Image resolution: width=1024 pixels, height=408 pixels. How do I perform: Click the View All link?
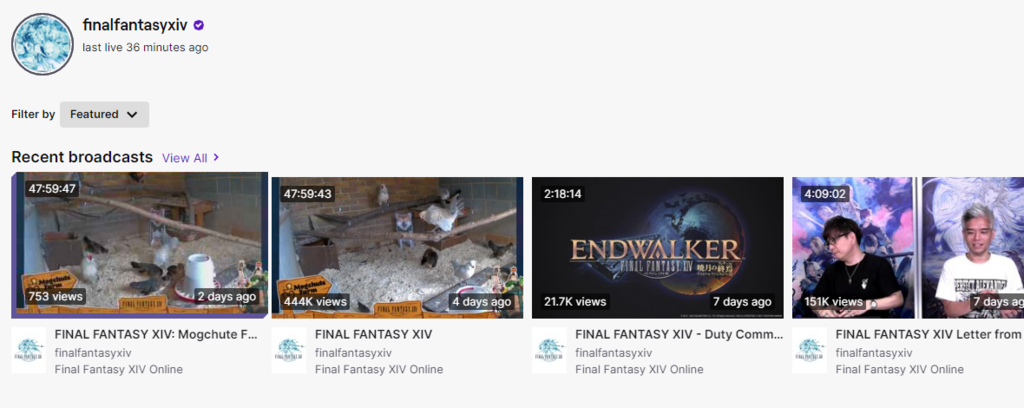point(185,158)
